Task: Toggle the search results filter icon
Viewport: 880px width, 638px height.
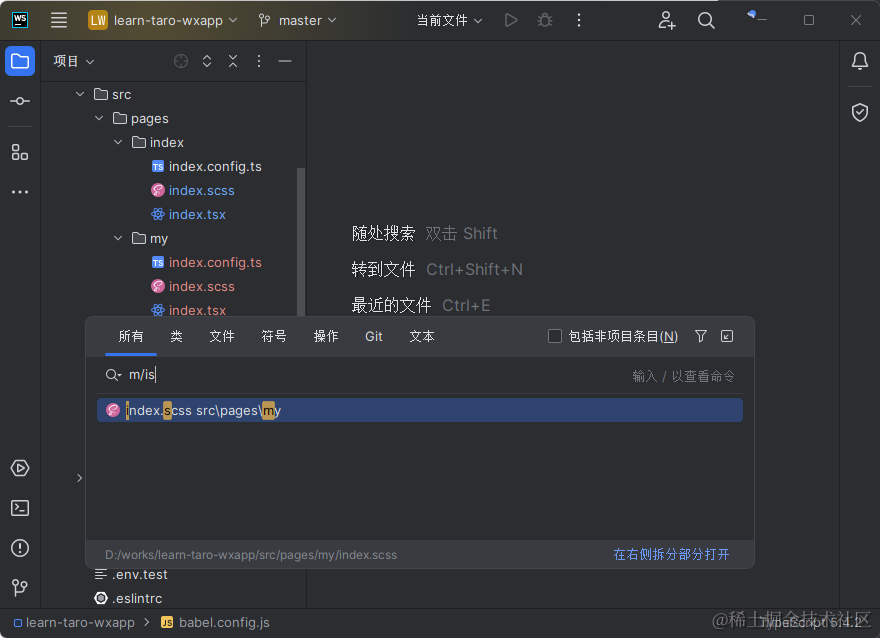Action: (701, 336)
